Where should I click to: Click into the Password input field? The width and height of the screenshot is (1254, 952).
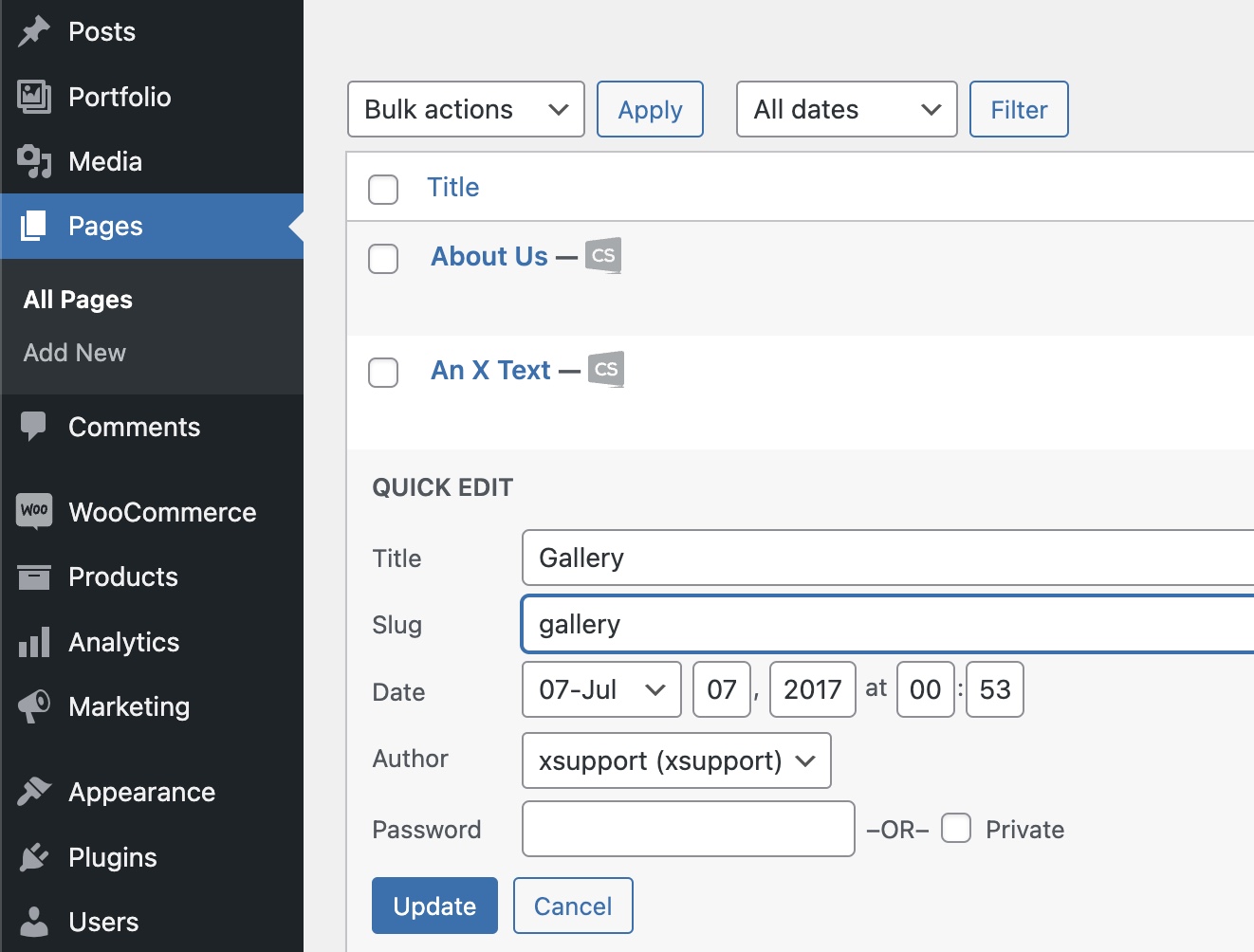coord(688,829)
